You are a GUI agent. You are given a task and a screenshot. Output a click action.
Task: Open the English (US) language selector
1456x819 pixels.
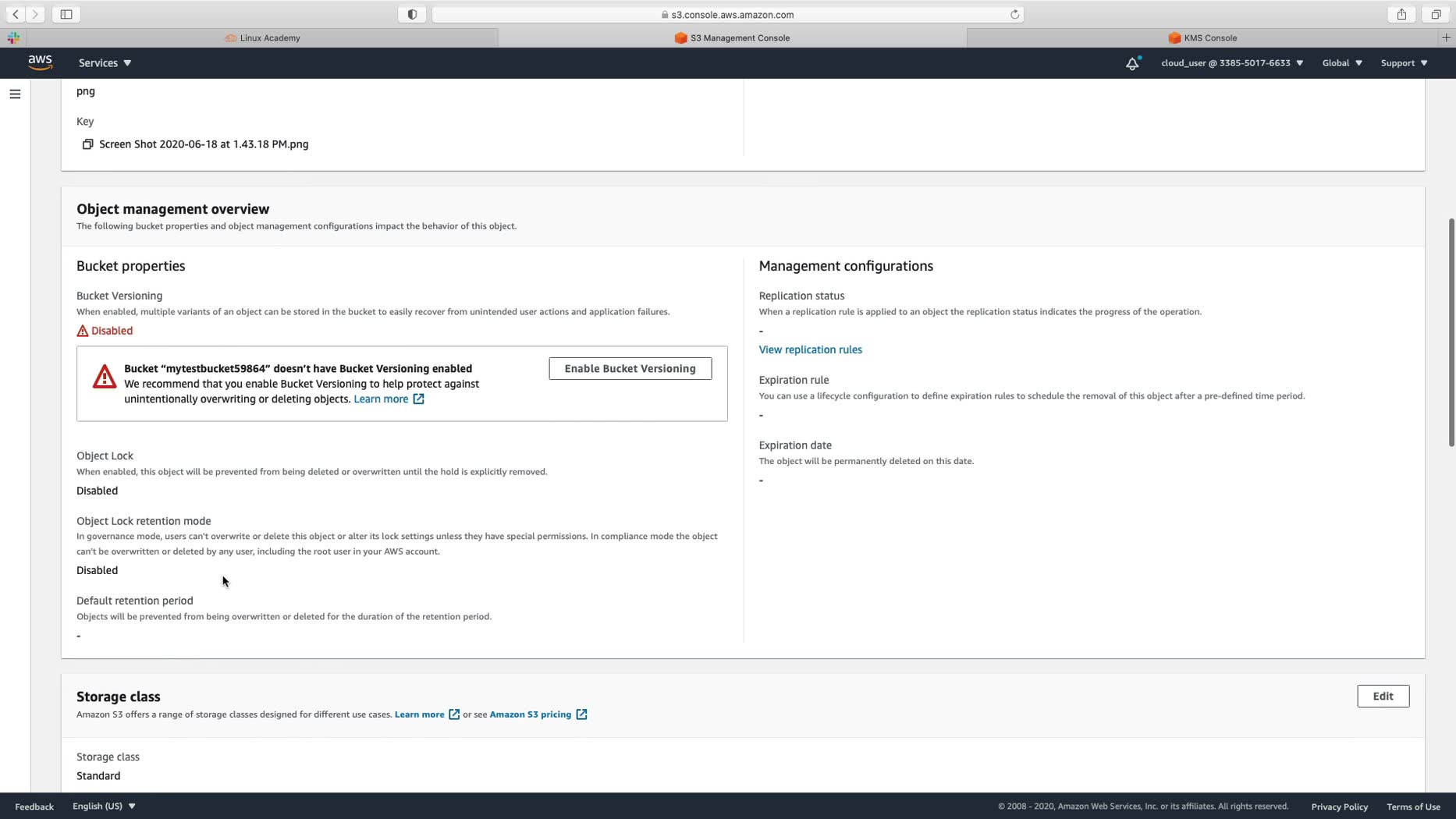[x=104, y=806]
